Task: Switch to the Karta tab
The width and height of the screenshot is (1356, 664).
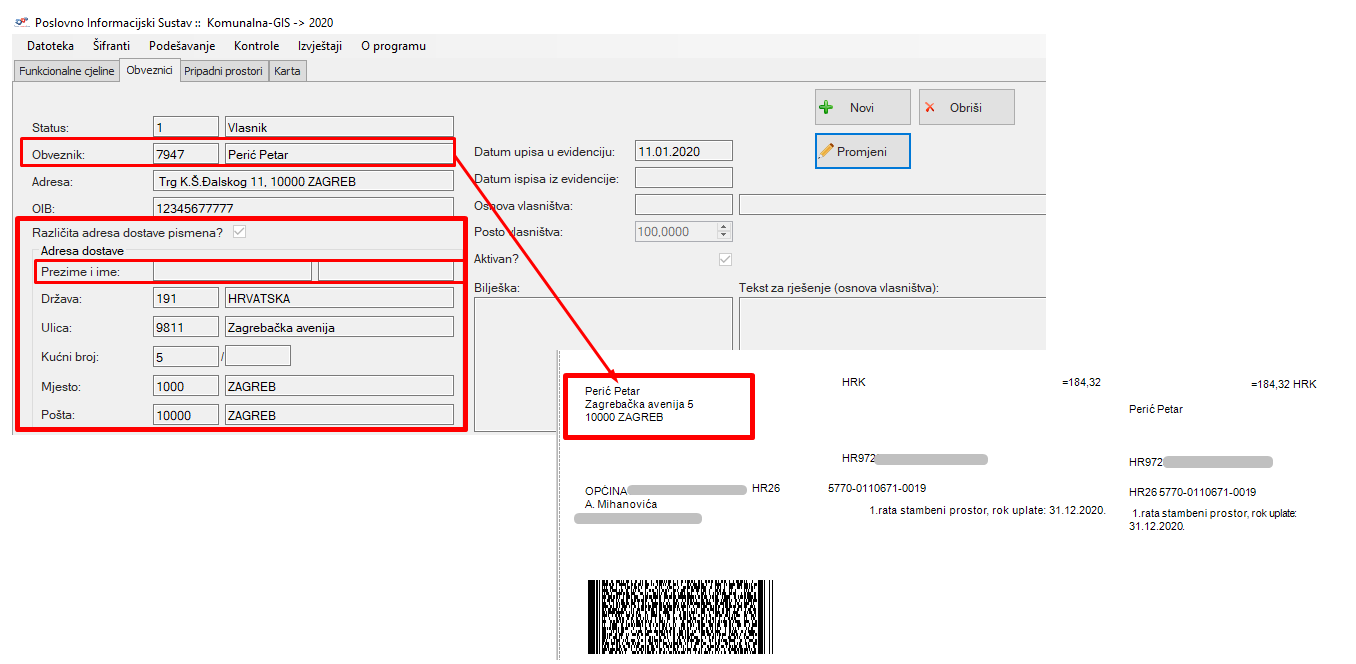Action: click(x=287, y=72)
